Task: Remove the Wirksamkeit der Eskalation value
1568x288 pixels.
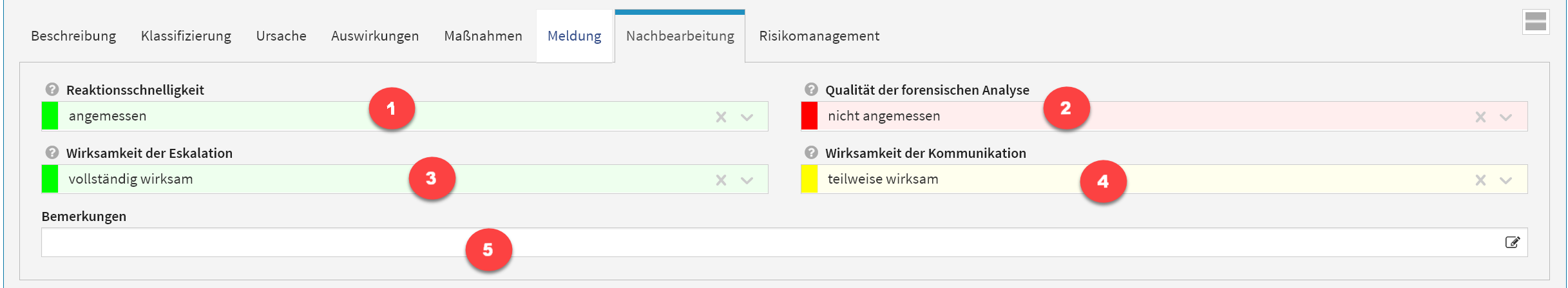Action: click(721, 180)
